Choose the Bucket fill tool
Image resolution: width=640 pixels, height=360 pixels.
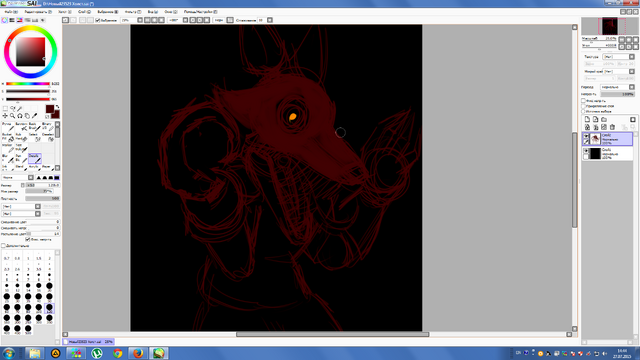[x=8, y=137]
